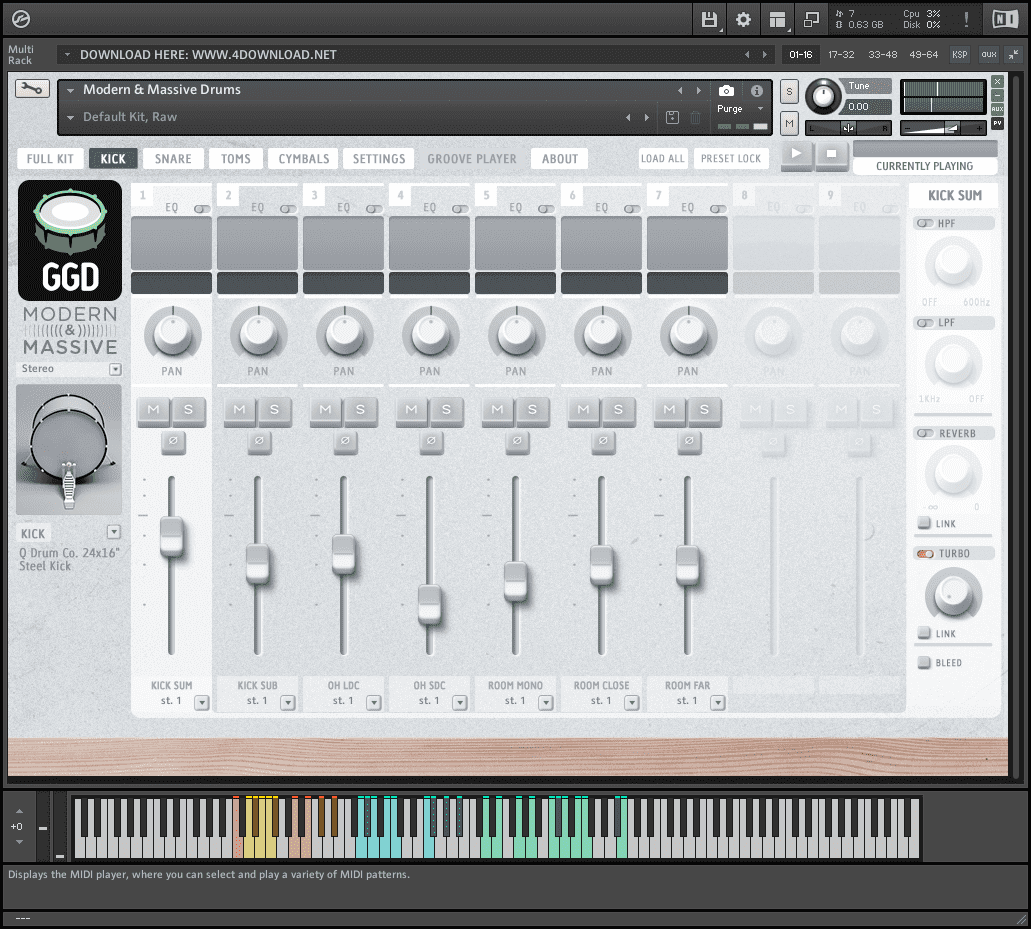Switch to the CYMBALS tab

[304, 159]
